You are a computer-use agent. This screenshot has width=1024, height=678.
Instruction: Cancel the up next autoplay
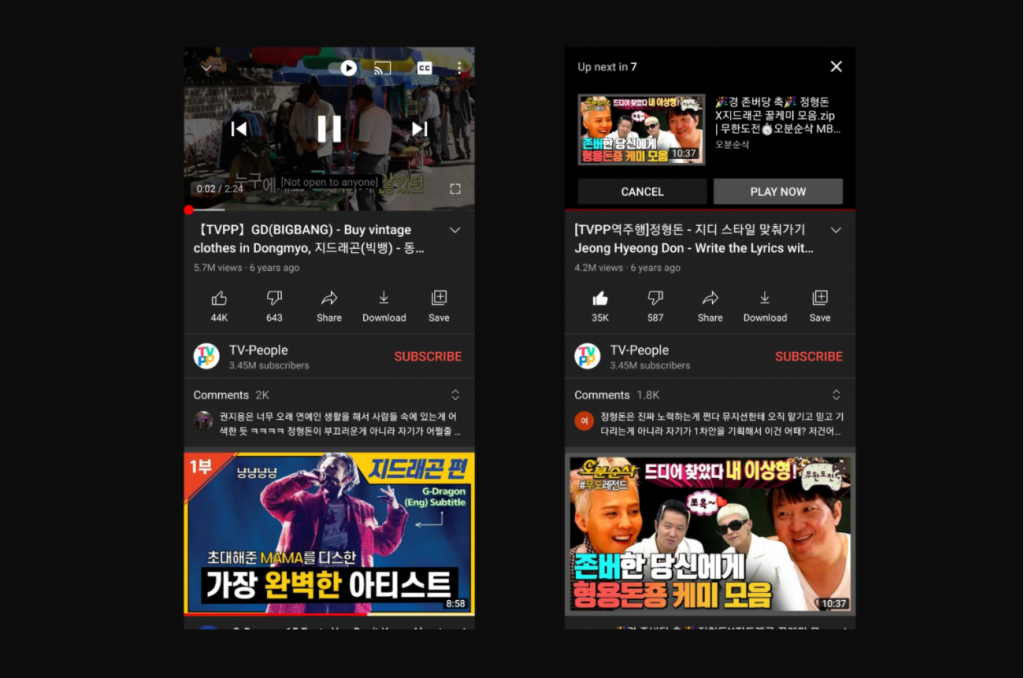click(642, 191)
